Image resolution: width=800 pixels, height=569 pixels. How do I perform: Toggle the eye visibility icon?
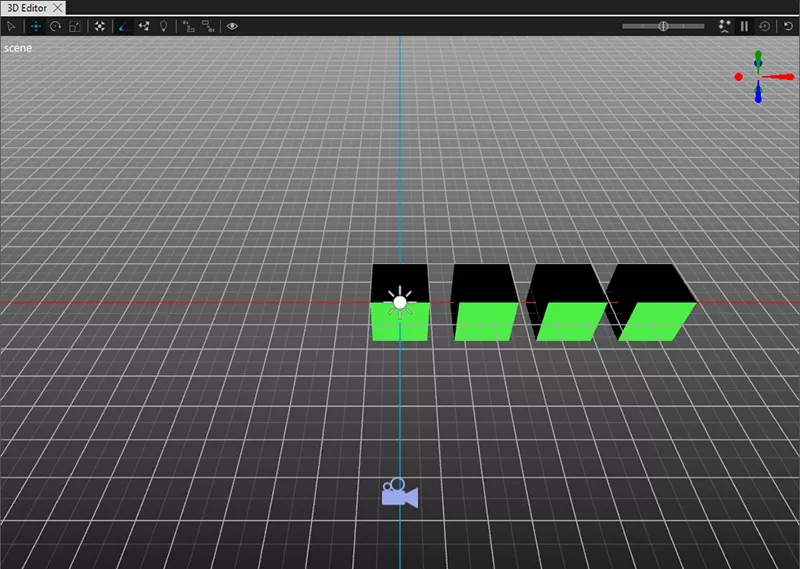232,26
